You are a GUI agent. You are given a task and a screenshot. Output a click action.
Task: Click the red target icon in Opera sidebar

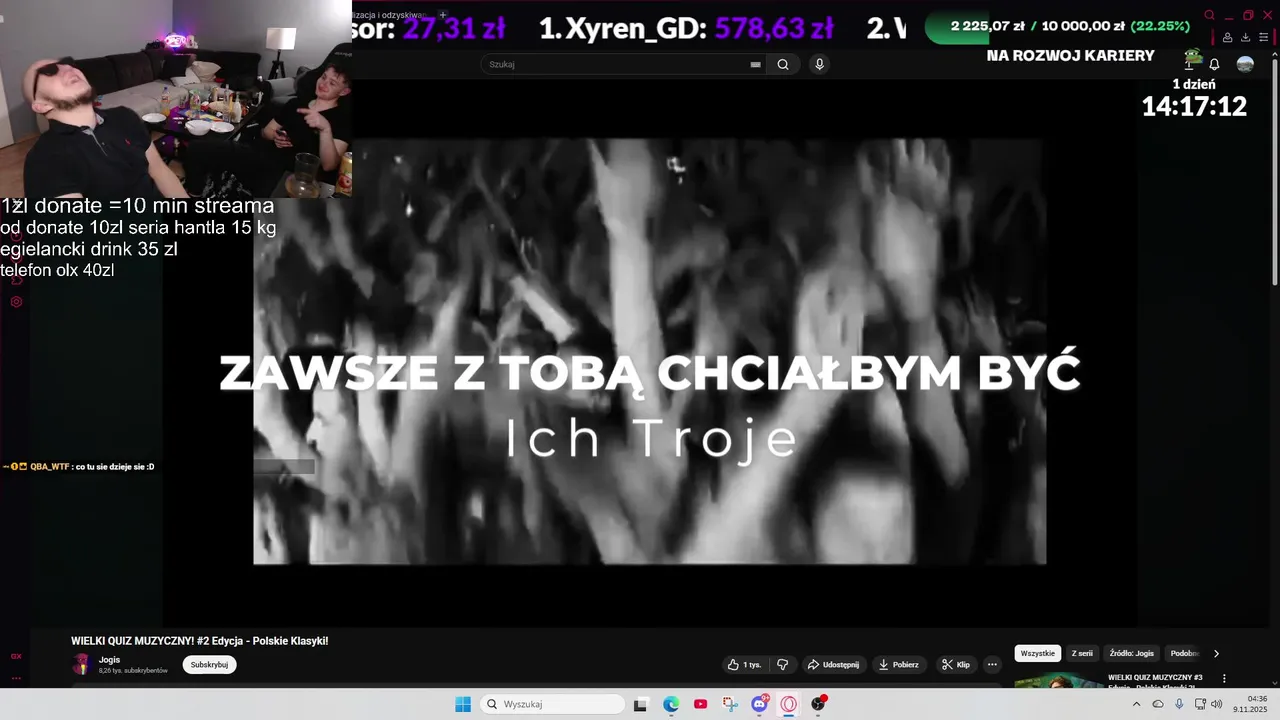(16, 301)
